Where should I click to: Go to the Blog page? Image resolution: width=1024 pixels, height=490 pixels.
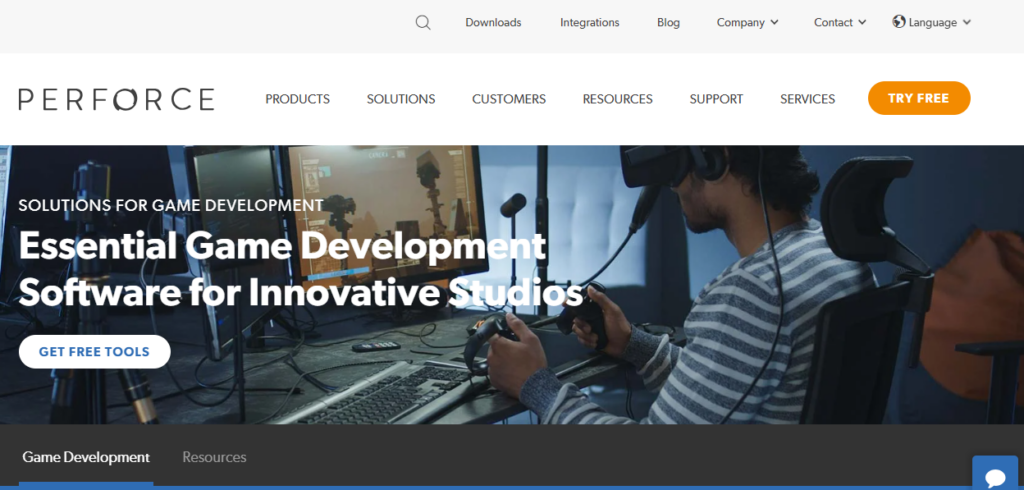tap(668, 23)
